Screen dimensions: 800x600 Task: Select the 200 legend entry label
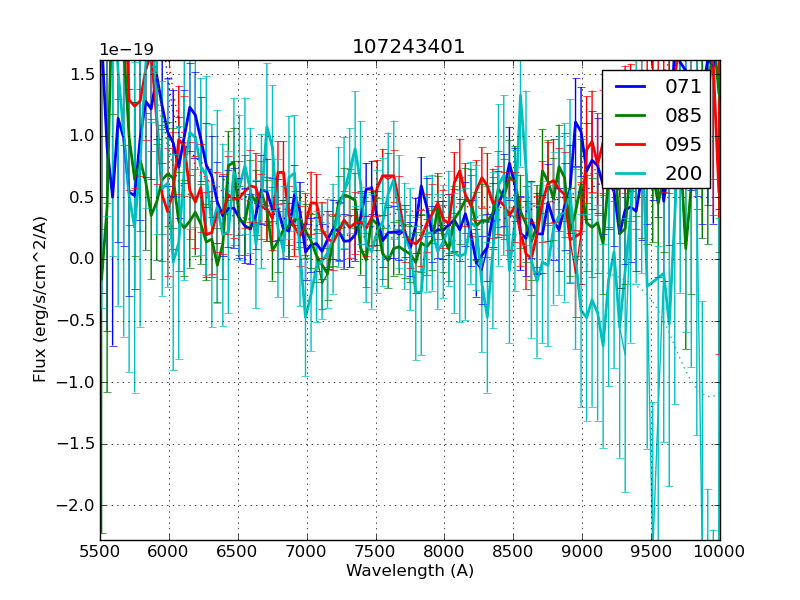[683, 173]
